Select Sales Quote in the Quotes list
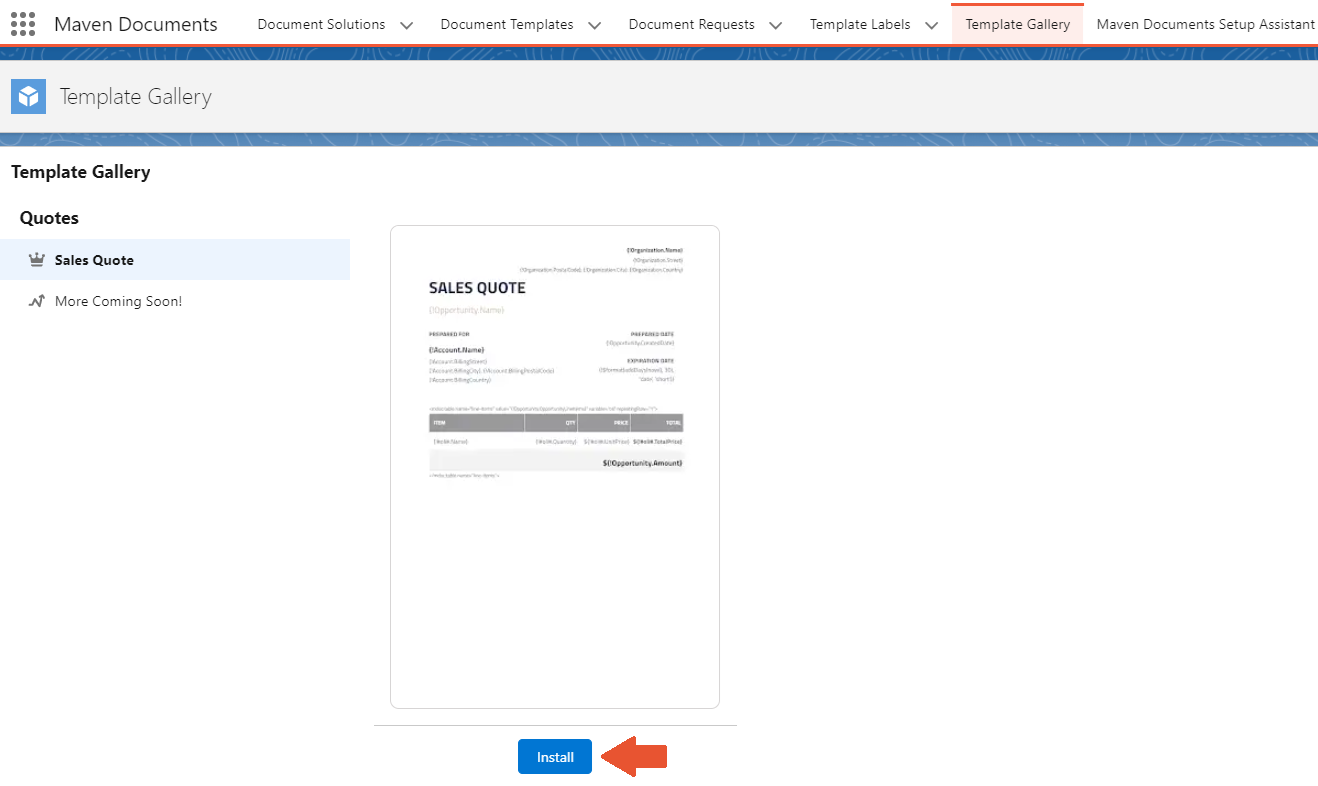This screenshot has width=1318, height=786. coord(175,260)
